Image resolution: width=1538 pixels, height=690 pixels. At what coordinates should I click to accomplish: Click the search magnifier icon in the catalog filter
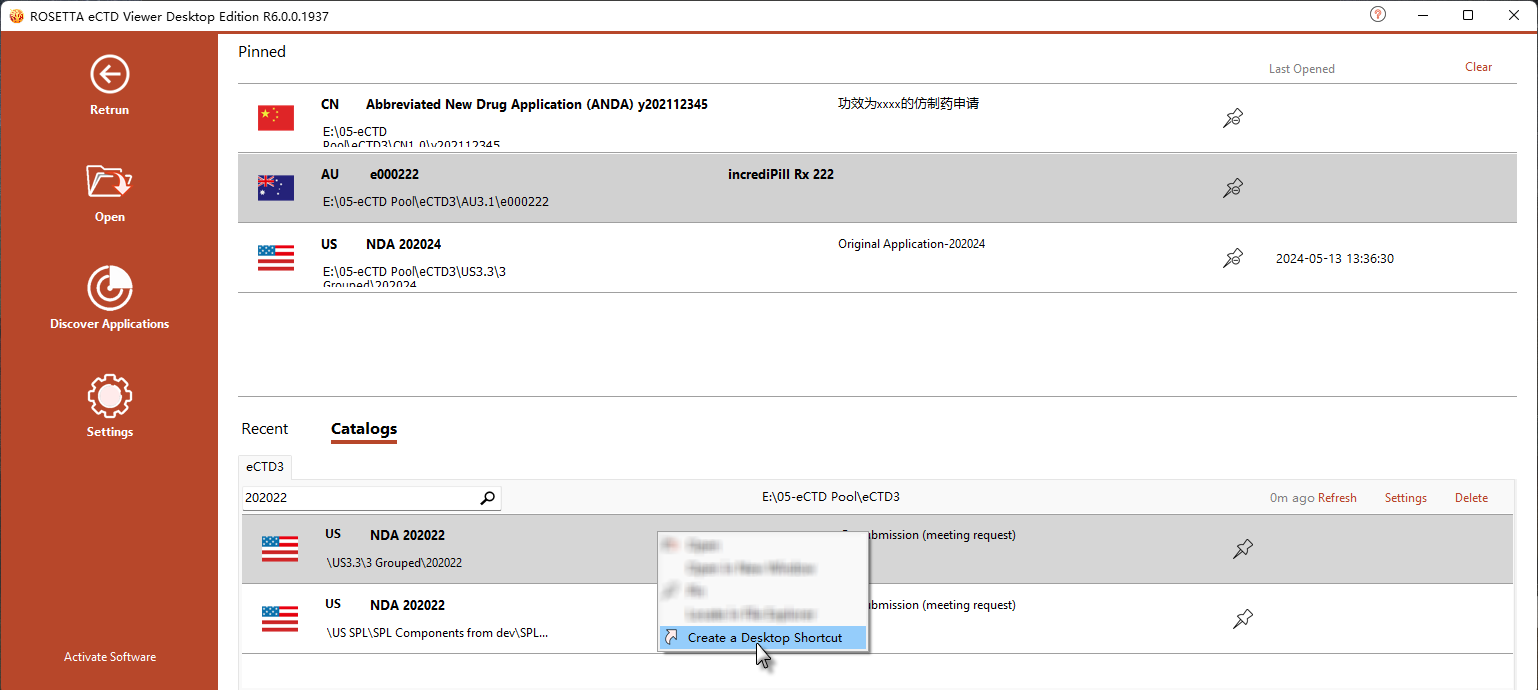click(x=487, y=498)
